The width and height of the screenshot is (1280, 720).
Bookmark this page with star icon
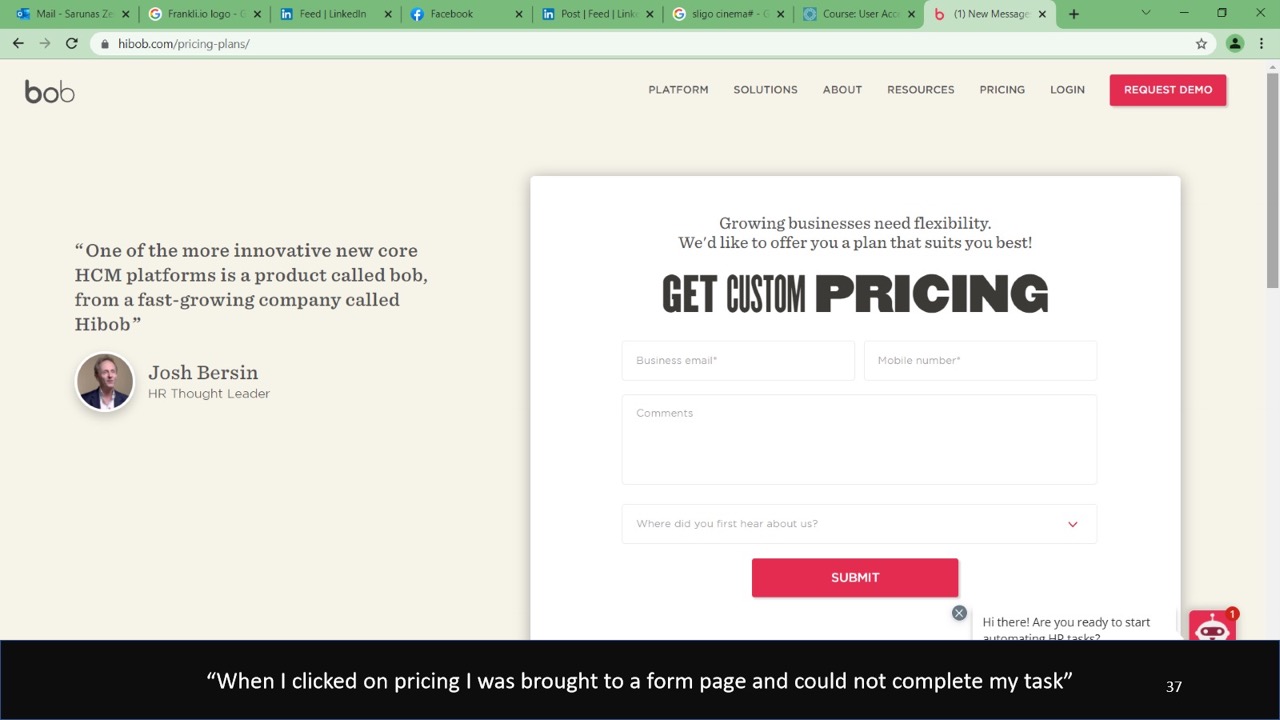pos(1201,44)
